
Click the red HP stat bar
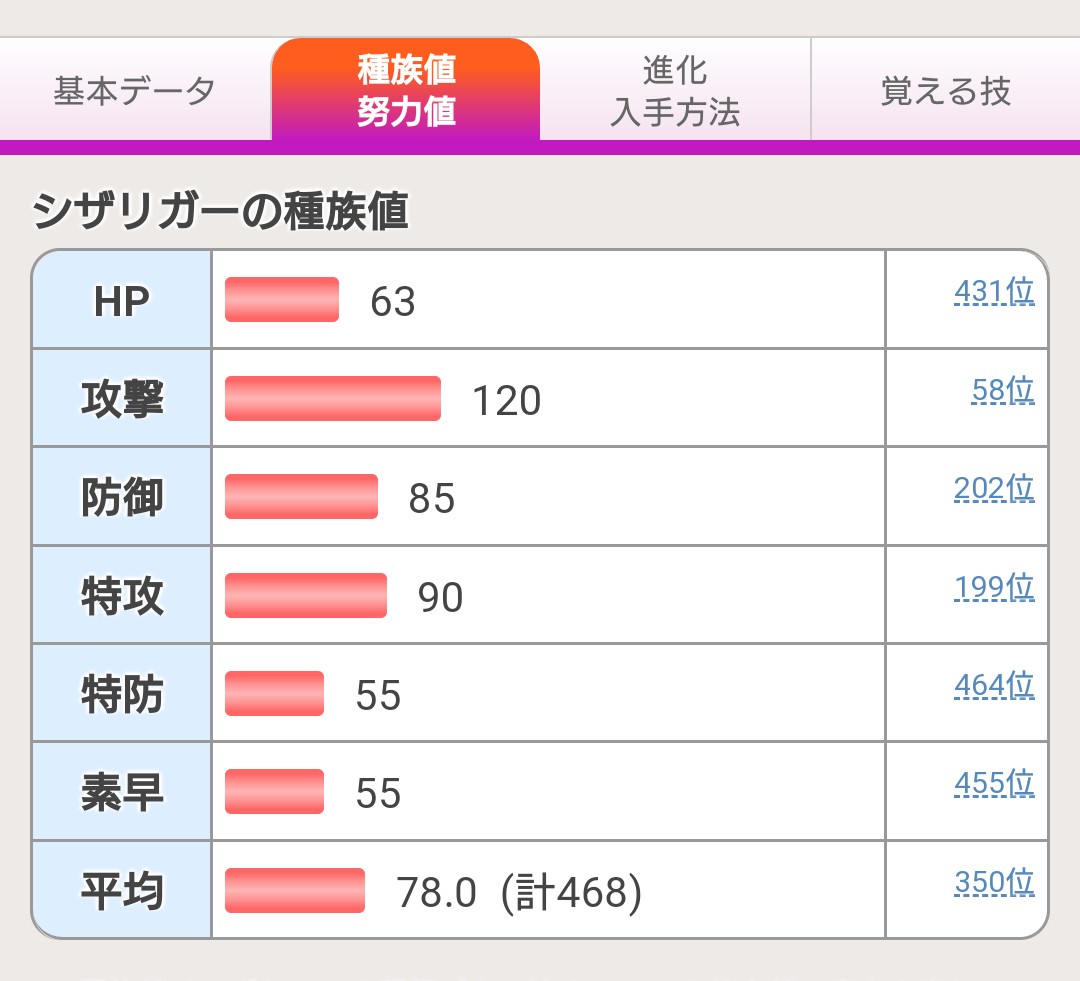click(x=282, y=300)
